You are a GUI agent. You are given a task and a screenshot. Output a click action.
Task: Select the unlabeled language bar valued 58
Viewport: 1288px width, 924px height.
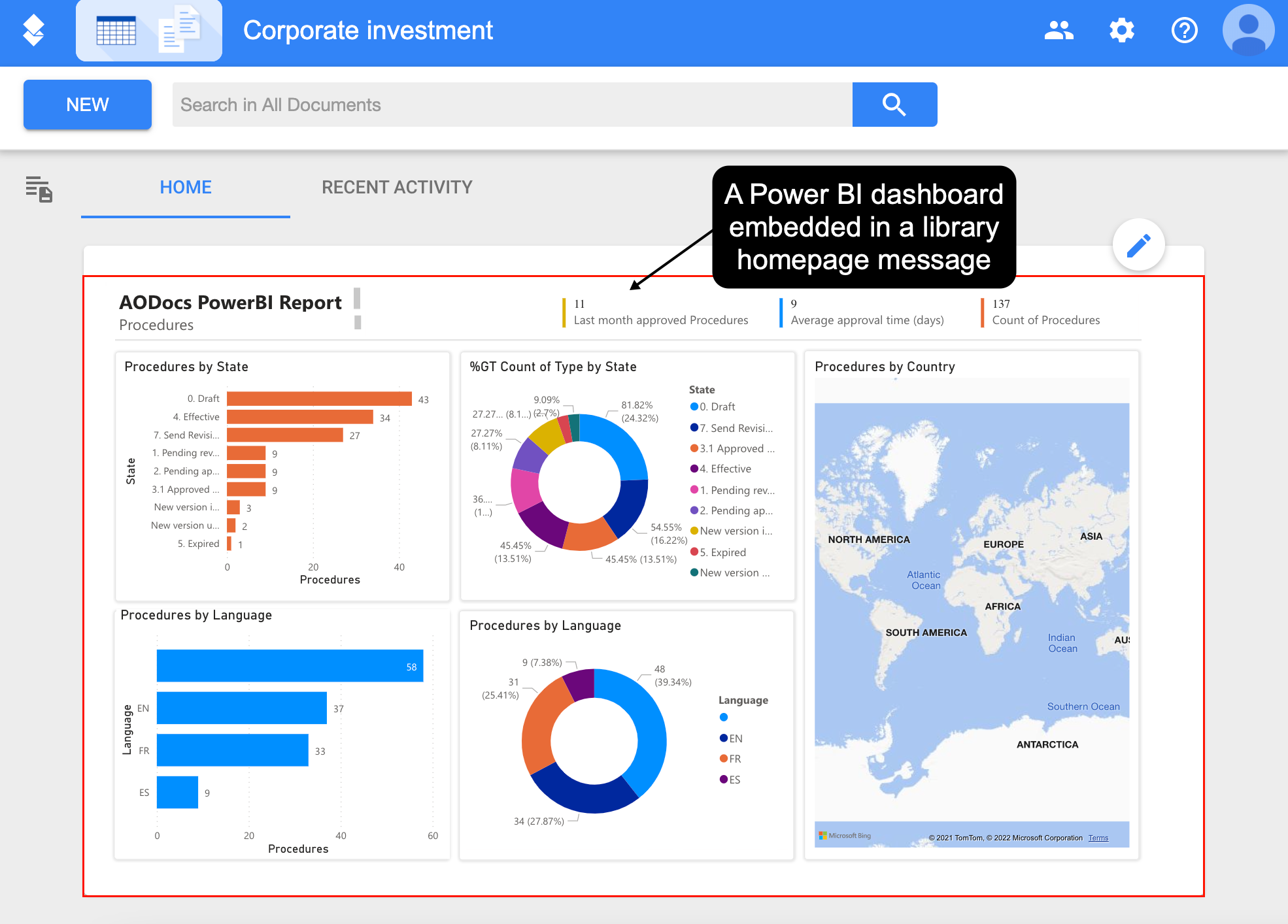pyautogui.click(x=290, y=666)
